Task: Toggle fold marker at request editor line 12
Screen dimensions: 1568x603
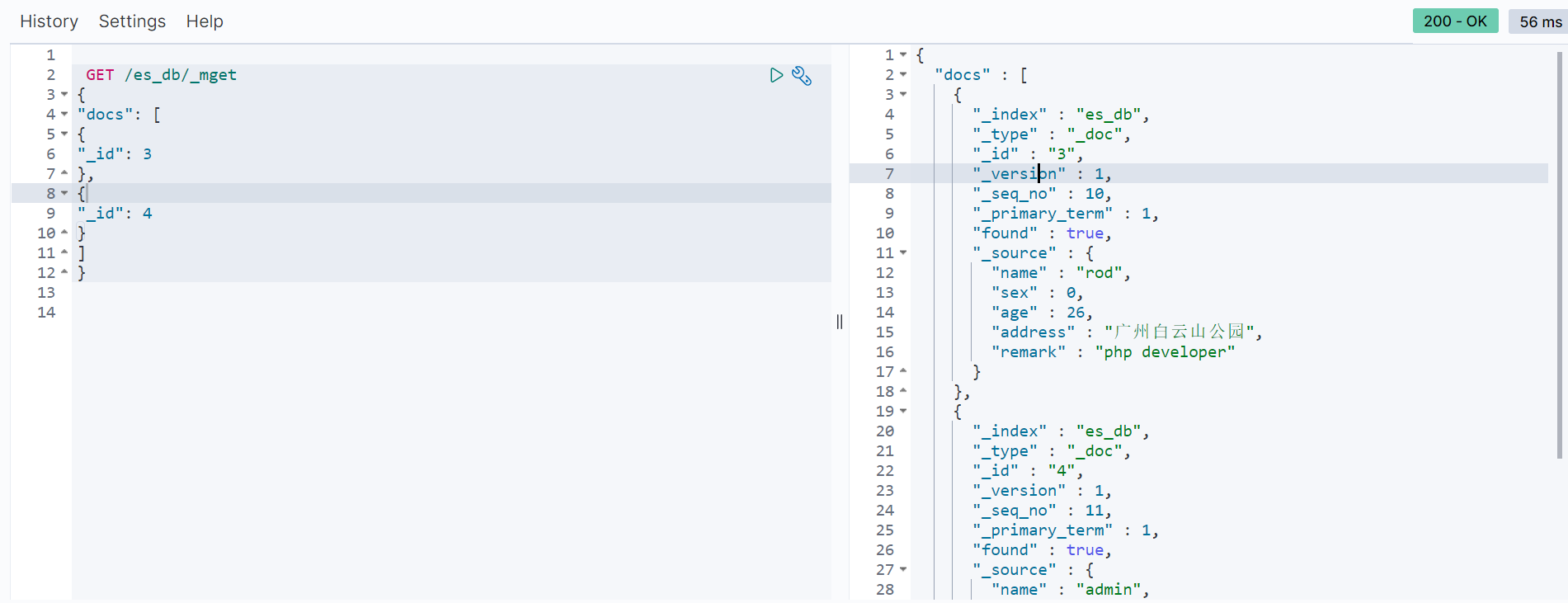Action: [64, 273]
